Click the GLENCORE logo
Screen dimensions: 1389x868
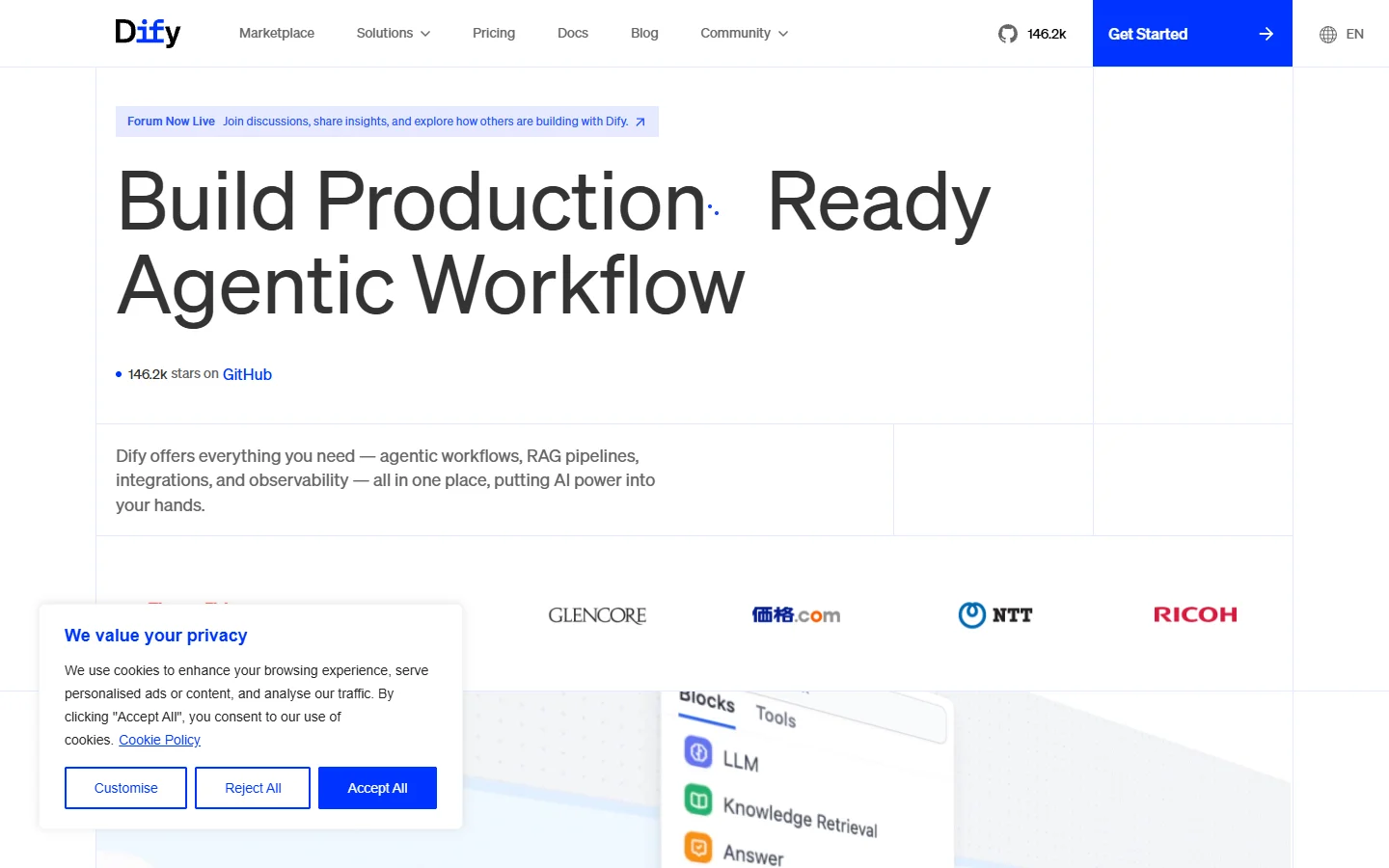point(597,615)
